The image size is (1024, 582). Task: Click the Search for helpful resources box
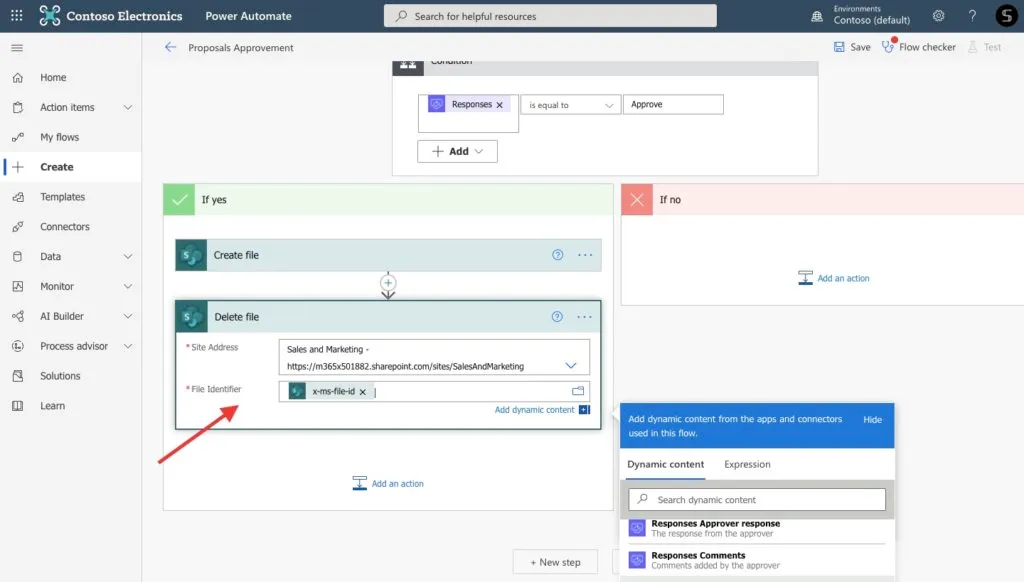click(x=550, y=16)
